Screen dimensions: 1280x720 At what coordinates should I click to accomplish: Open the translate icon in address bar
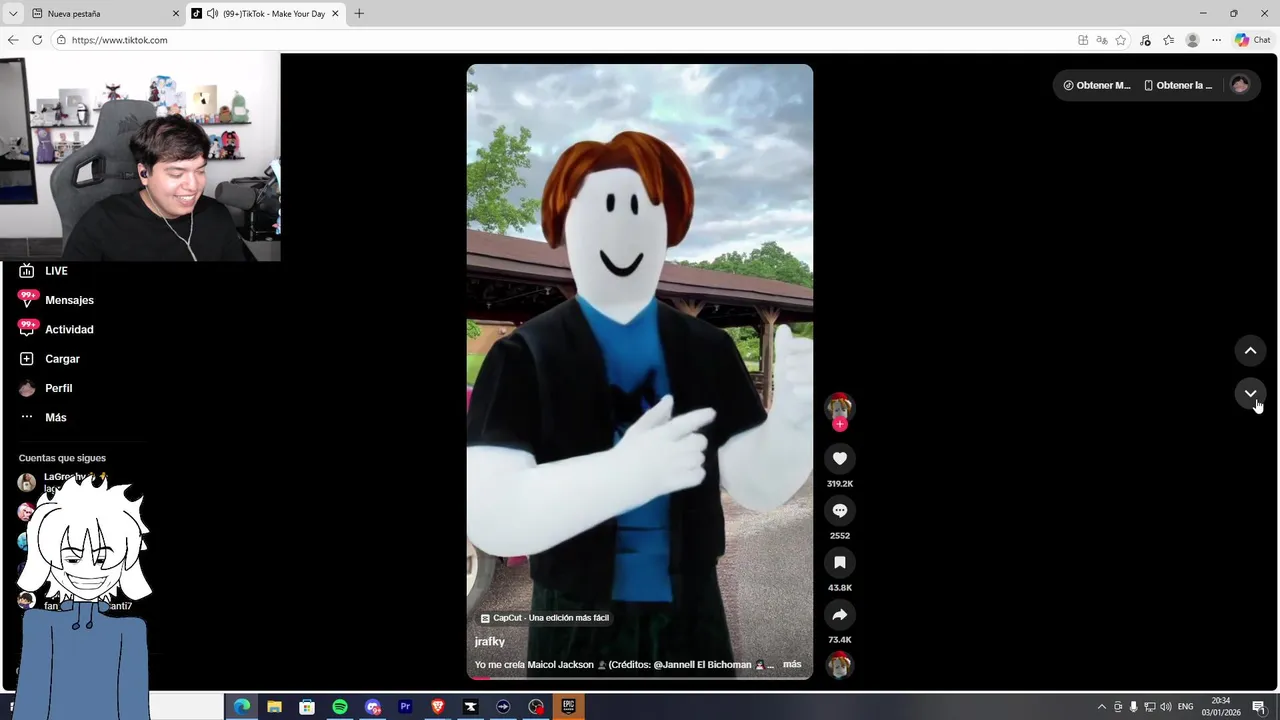(x=1102, y=40)
